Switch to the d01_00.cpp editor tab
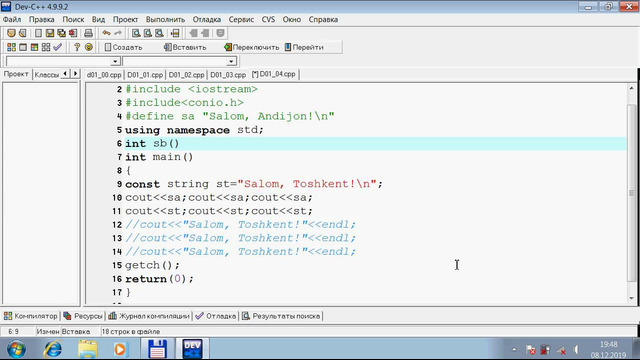 [x=104, y=75]
